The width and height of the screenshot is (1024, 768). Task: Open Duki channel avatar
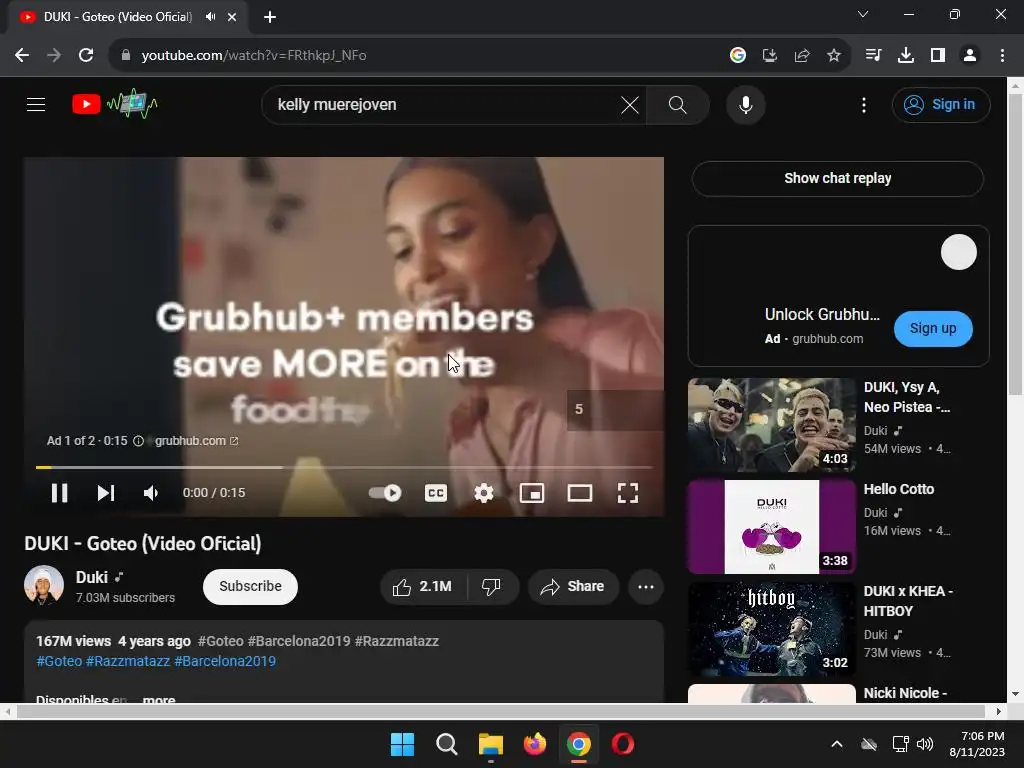point(44,585)
